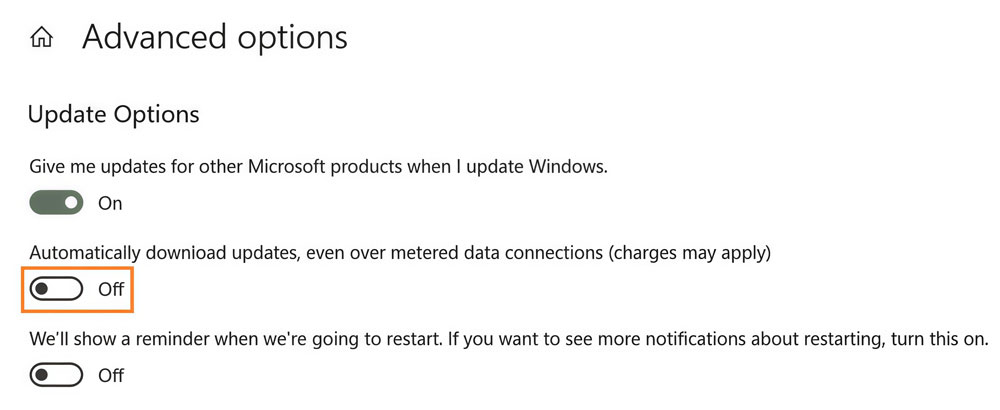Click the "metered data connections" phrase
This screenshot has width=1000, height=410.
click(502, 253)
